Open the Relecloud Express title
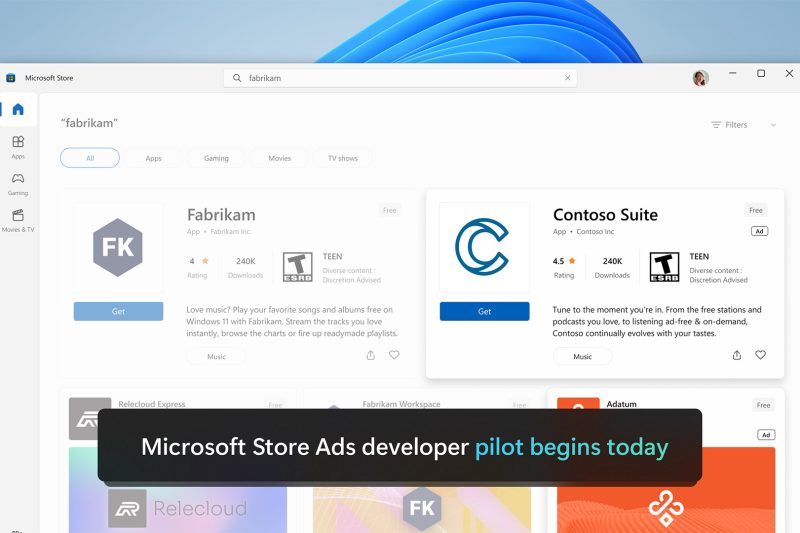Screen dimensions: 800x533 pyautogui.click(x=152, y=404)
